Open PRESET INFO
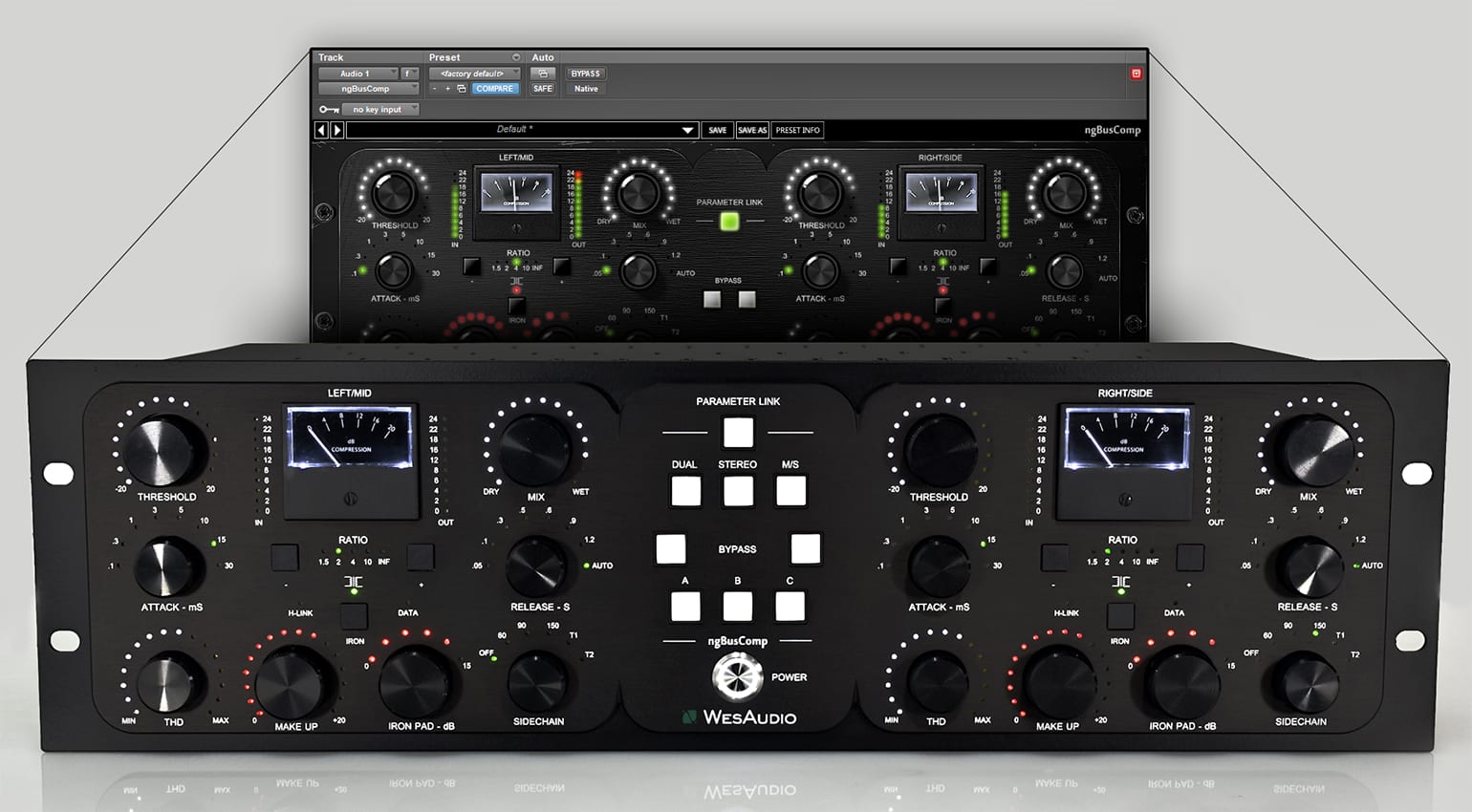Screen dimensions: 1472x812 pyautogui.click(x=797, y=130)
